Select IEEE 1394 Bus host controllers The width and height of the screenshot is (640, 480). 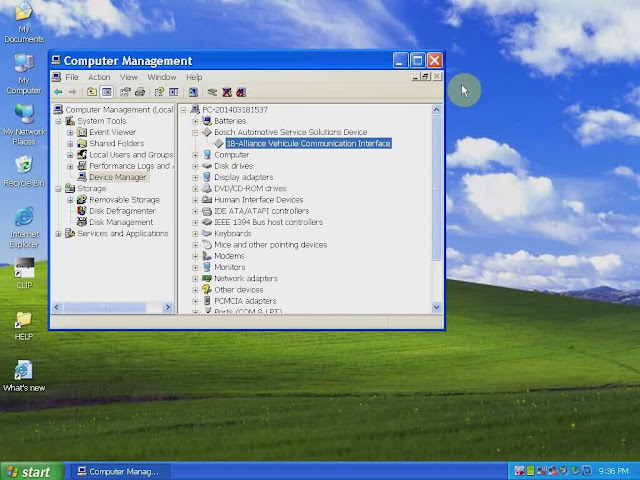point(268,222)
